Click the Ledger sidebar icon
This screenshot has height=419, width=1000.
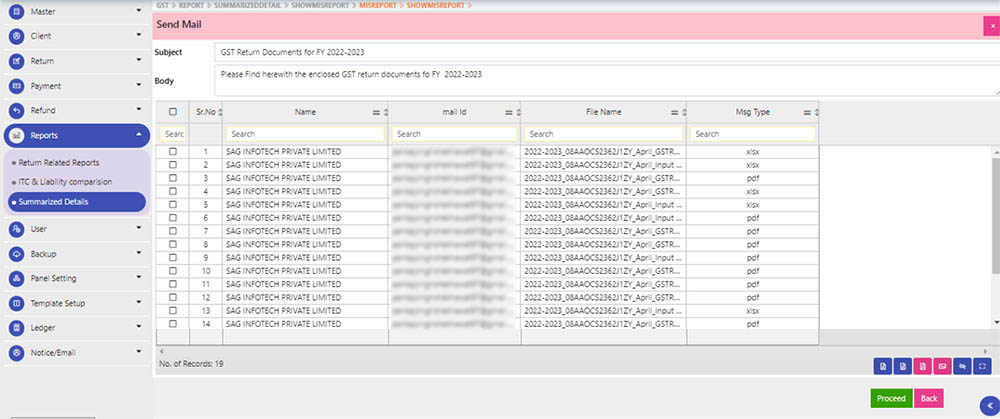16,328
